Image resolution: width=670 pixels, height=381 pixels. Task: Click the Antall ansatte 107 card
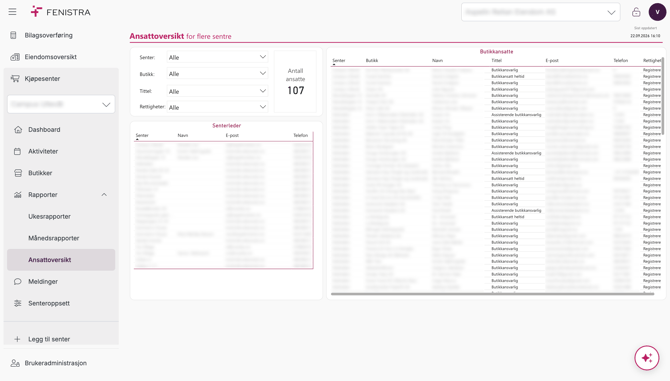295,82
